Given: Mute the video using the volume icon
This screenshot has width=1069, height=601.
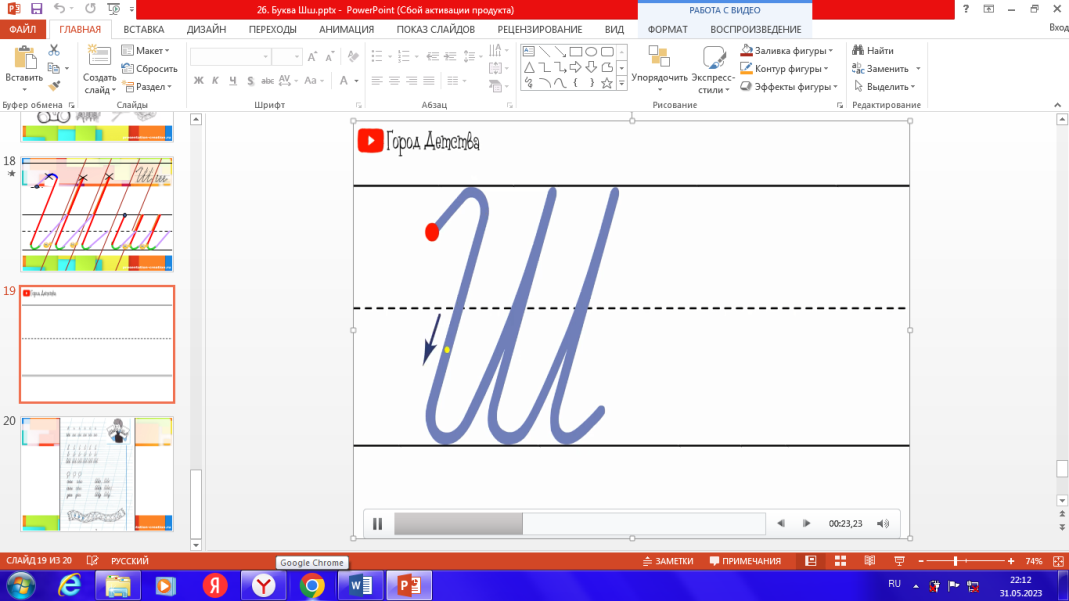Looking at the screenshot, I should [883, 523].
